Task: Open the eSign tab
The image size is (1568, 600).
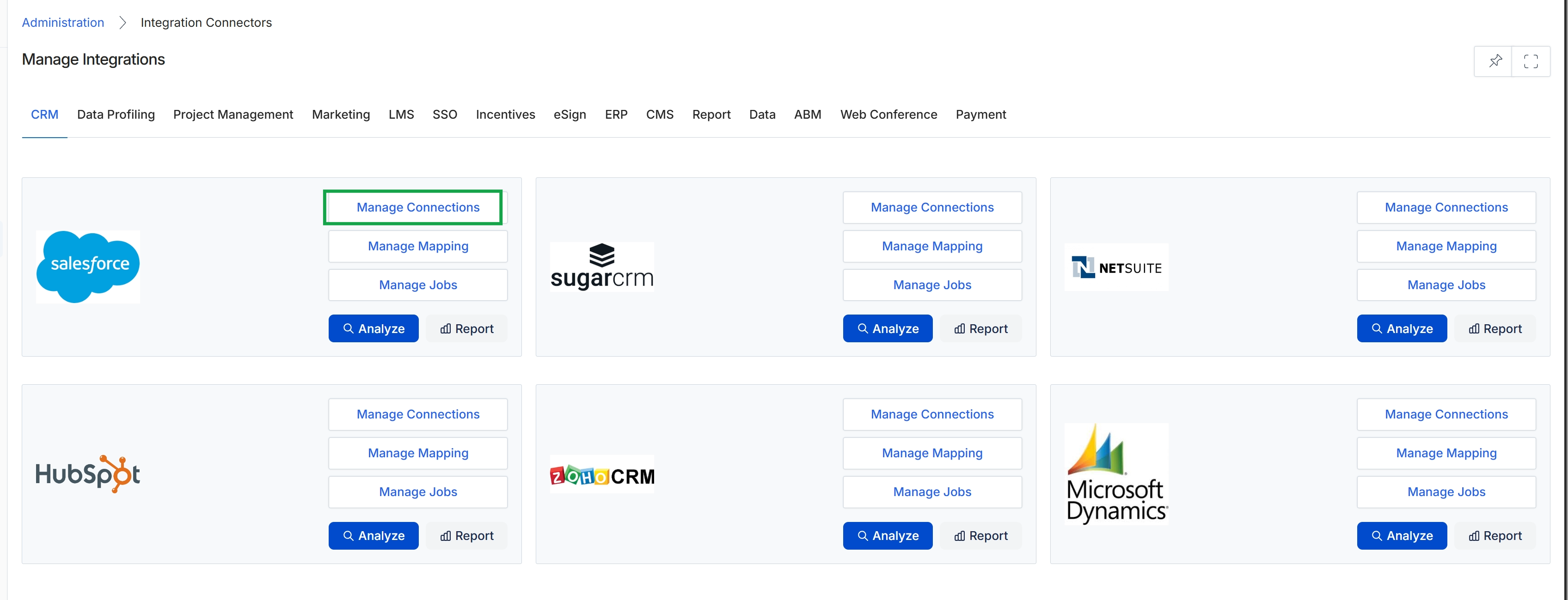Action: click(570, 114)
